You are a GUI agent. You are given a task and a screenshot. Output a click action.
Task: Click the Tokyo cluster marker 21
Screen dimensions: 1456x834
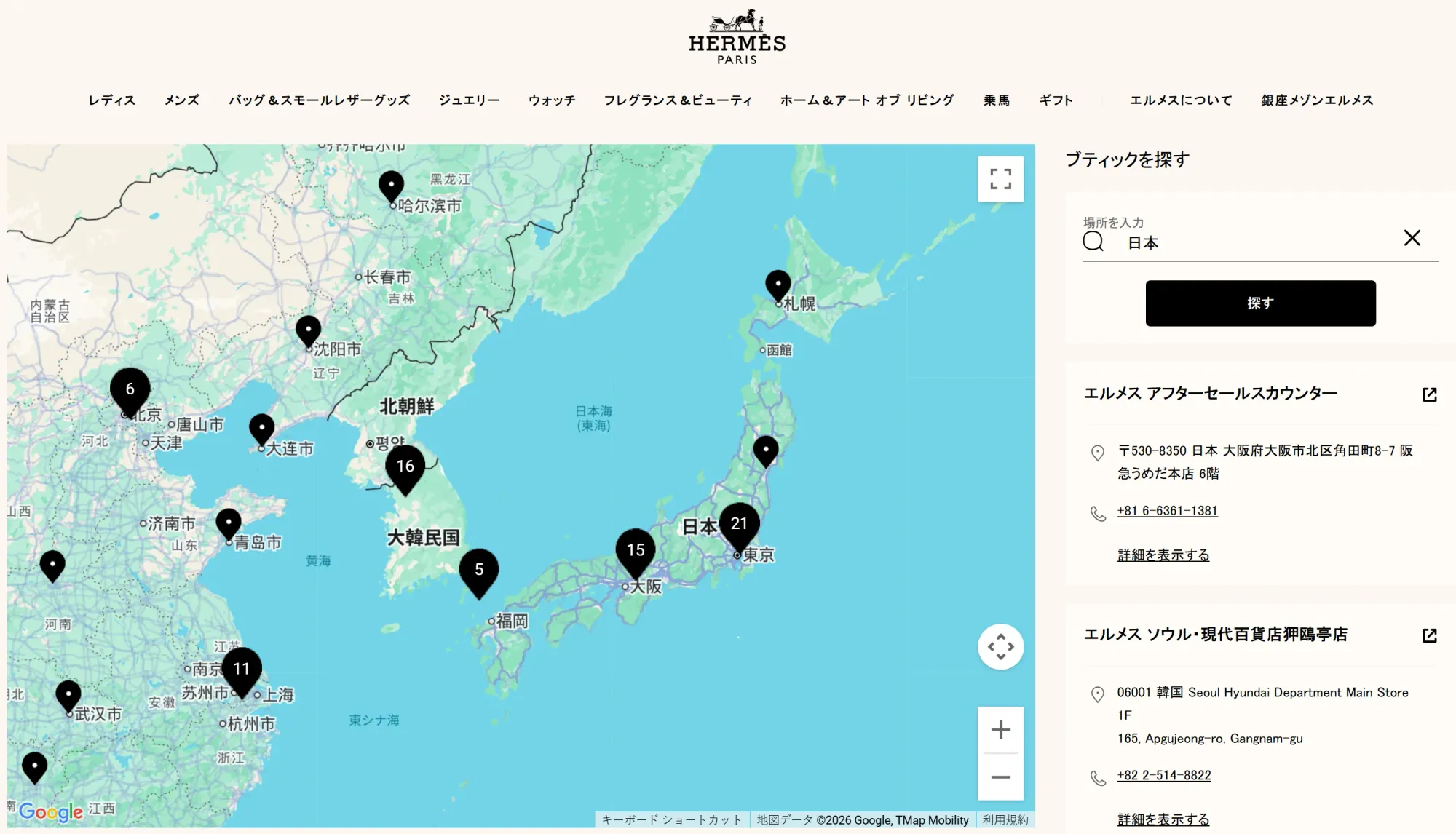point(739,526)
